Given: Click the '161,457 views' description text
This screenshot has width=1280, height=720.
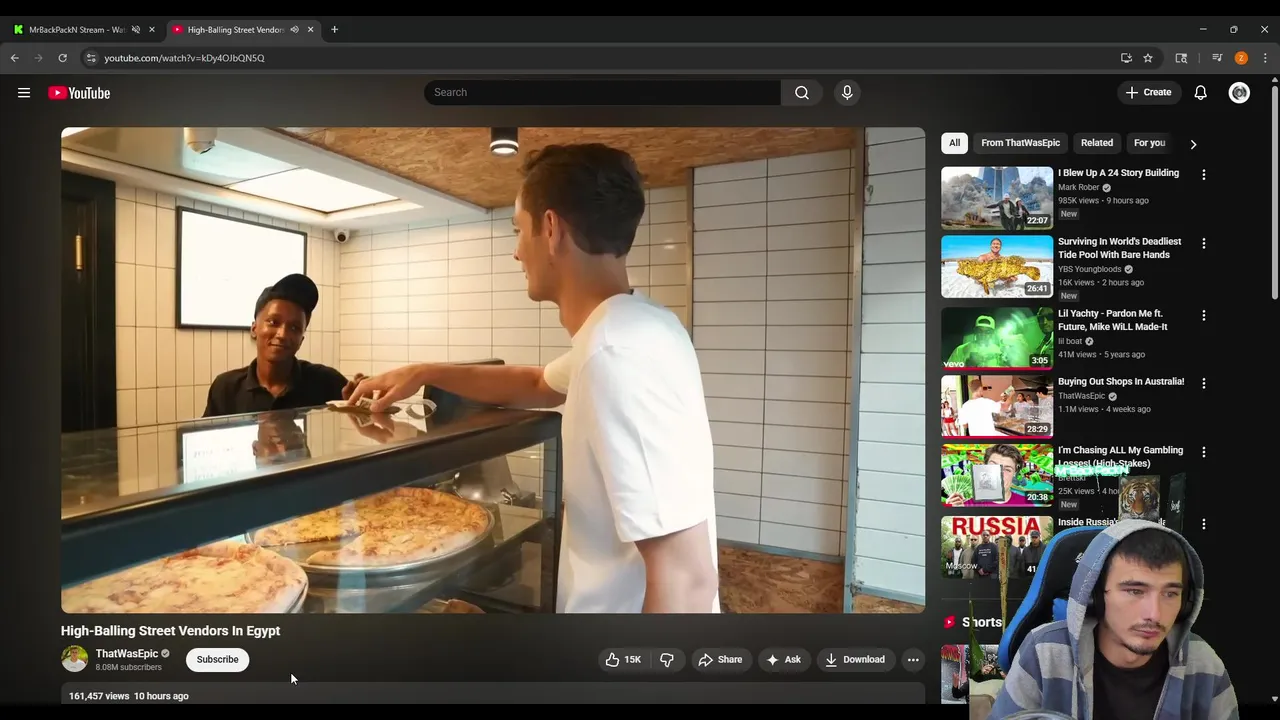Looking at the screenshot, I should [x=99, y=696].
